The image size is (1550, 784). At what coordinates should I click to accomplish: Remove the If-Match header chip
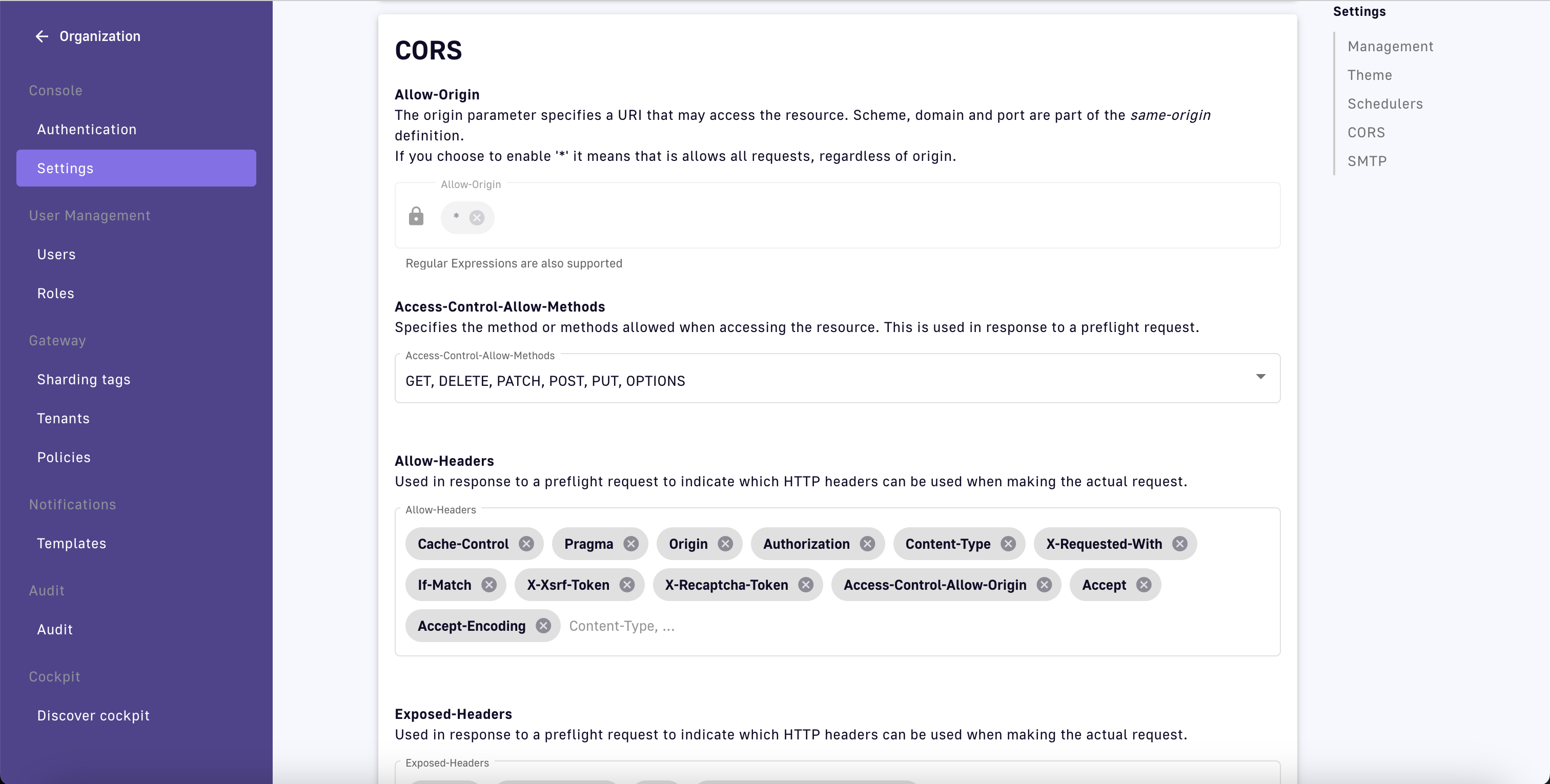[x=489, y=585]
